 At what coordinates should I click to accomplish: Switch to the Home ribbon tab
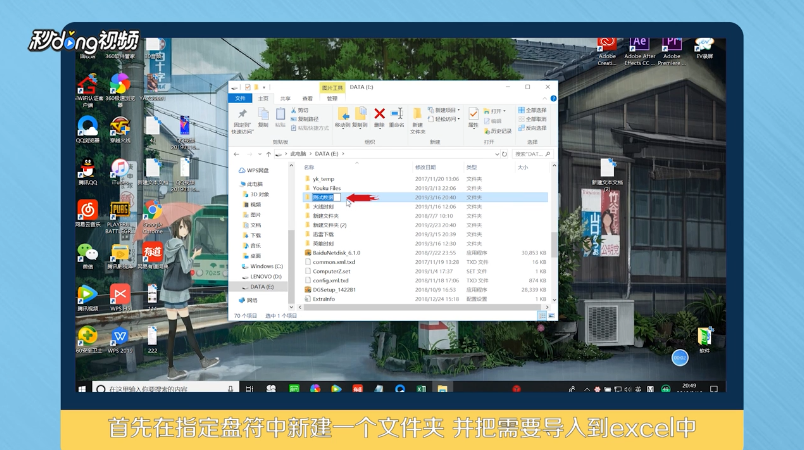pos(263,98)
